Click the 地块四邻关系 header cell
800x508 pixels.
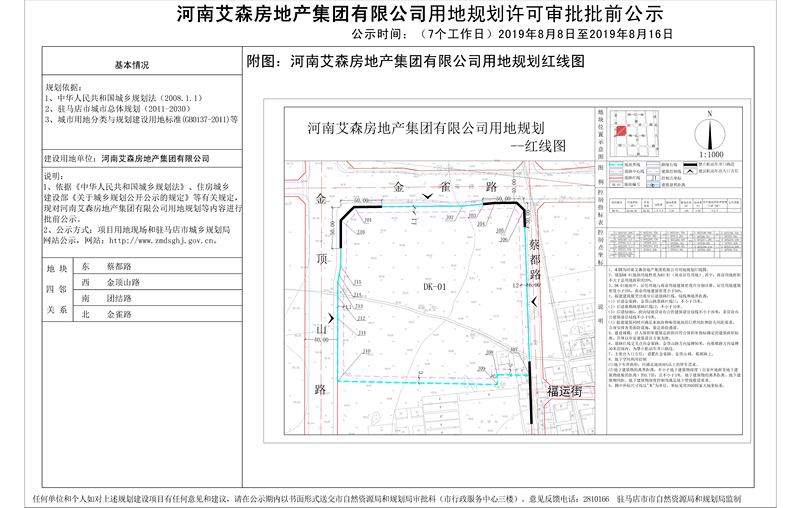point(57,289)
